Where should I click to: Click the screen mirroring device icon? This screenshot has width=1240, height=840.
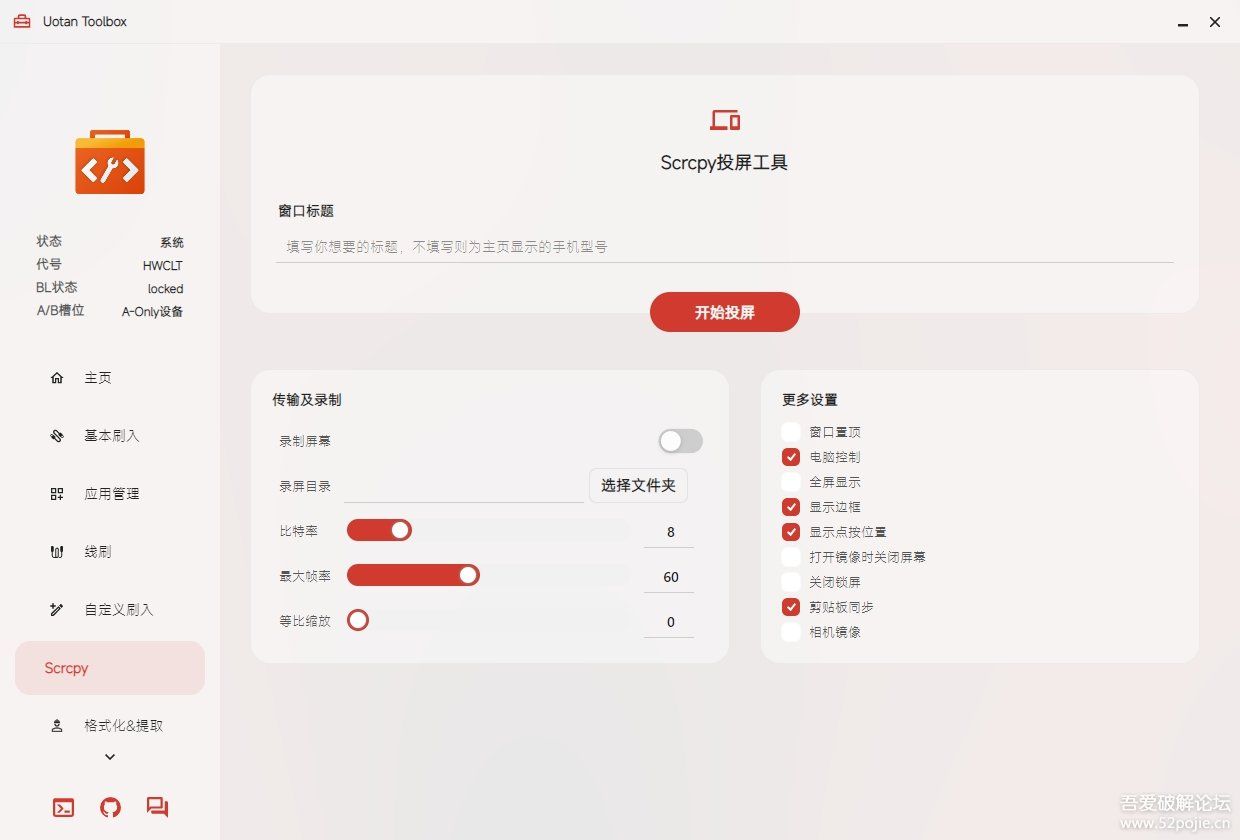pyautogui.click(x=725, y=120)
